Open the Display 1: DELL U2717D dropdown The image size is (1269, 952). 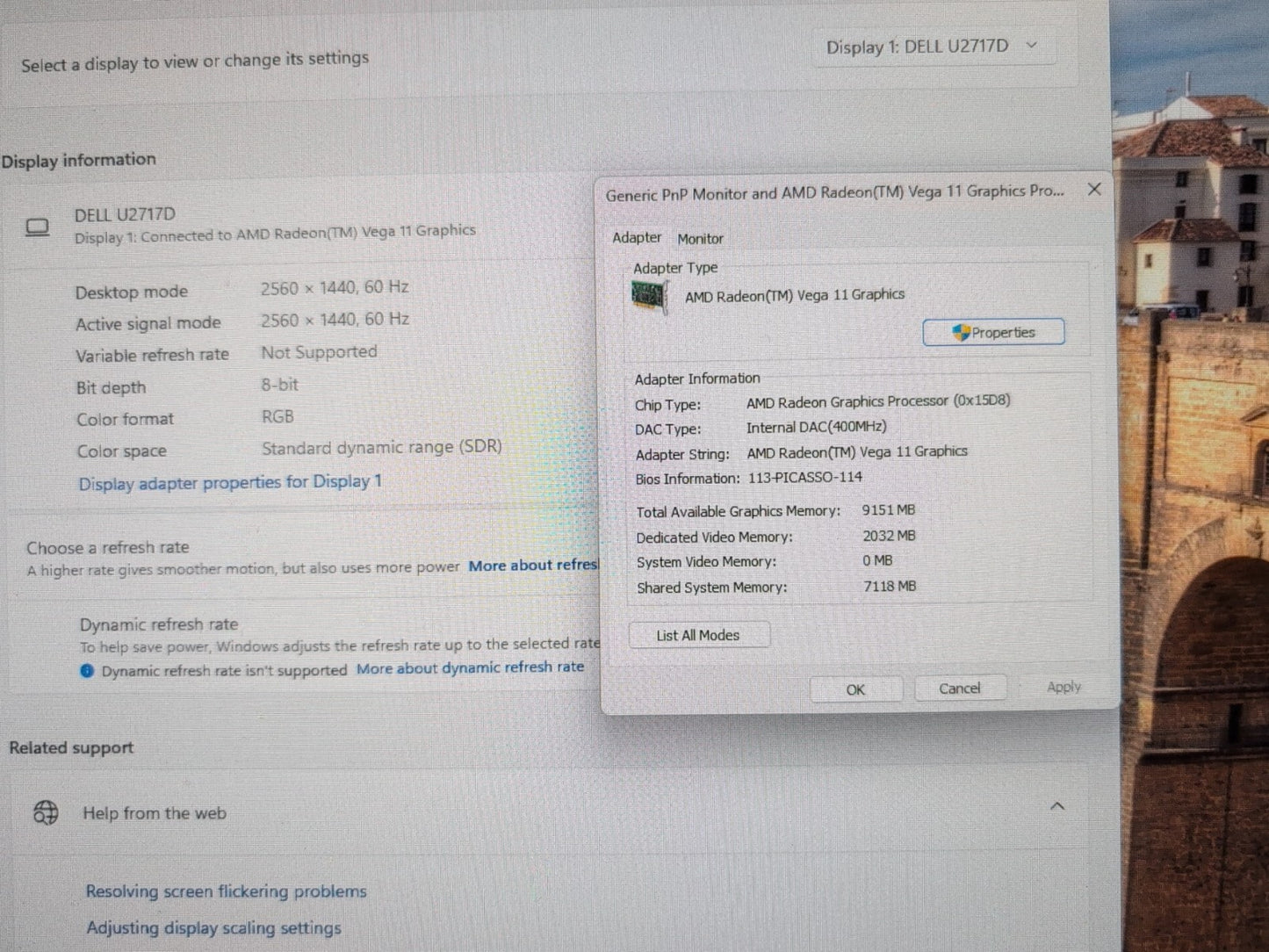coord(933,47)
